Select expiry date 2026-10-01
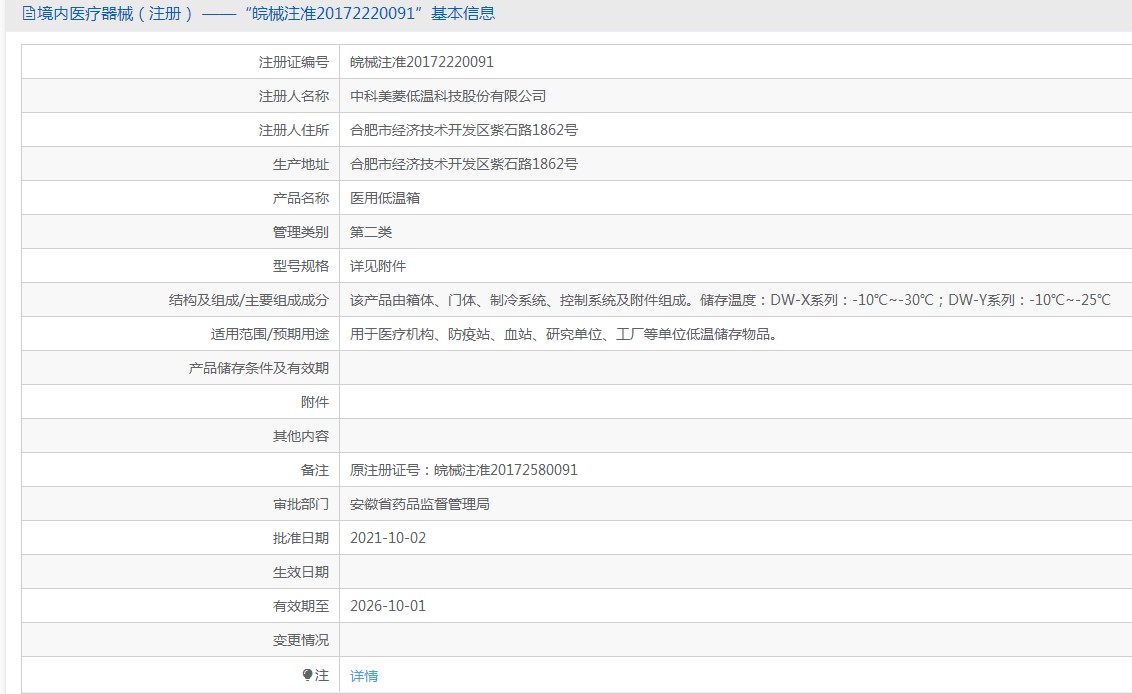This screenshot has height=694, width=1132. coord(388,606)
